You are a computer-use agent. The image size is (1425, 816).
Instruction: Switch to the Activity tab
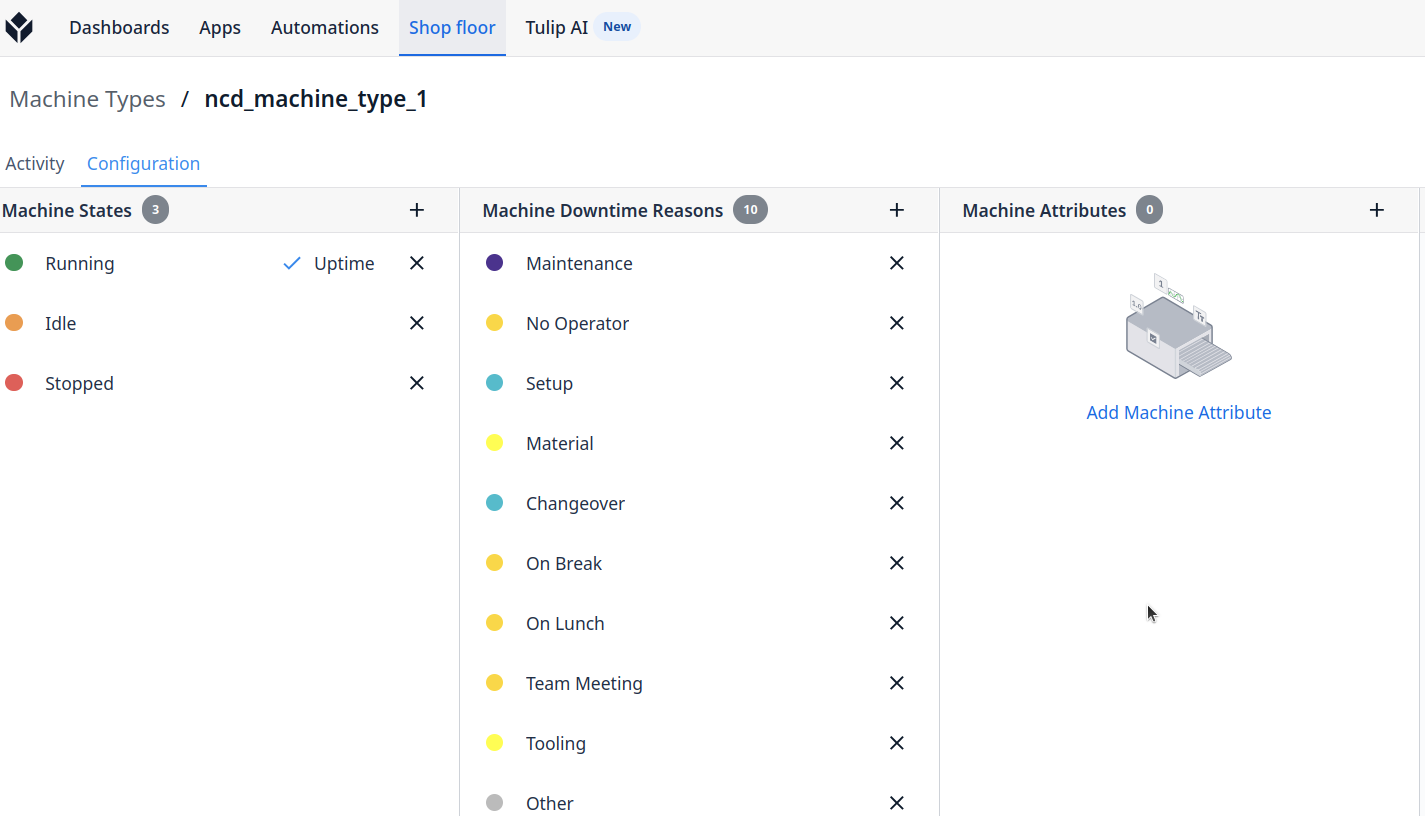(35, 164)
